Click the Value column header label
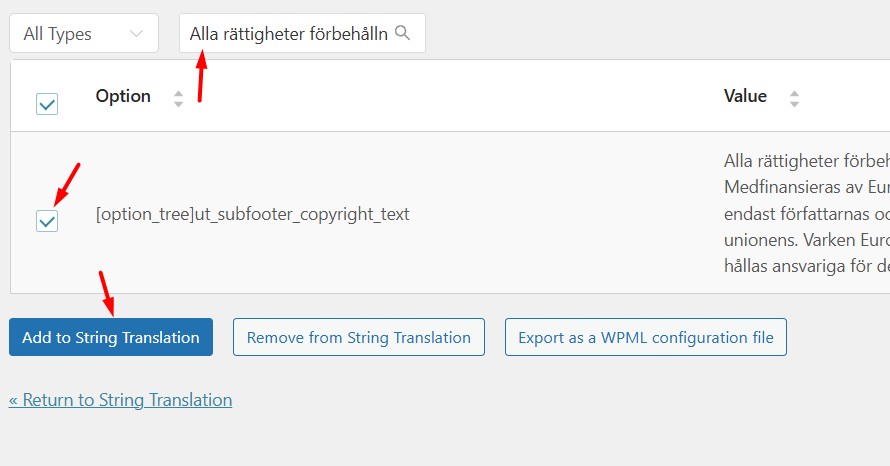The width and height of the screenshot is (890, 466). coord(745,96)
